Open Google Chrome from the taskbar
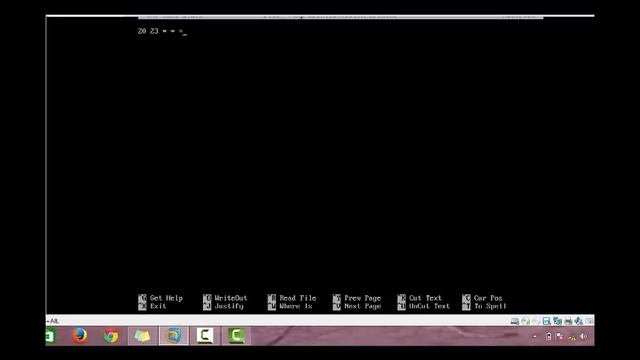Screen dimensions: 640x360 pos(111,336)
